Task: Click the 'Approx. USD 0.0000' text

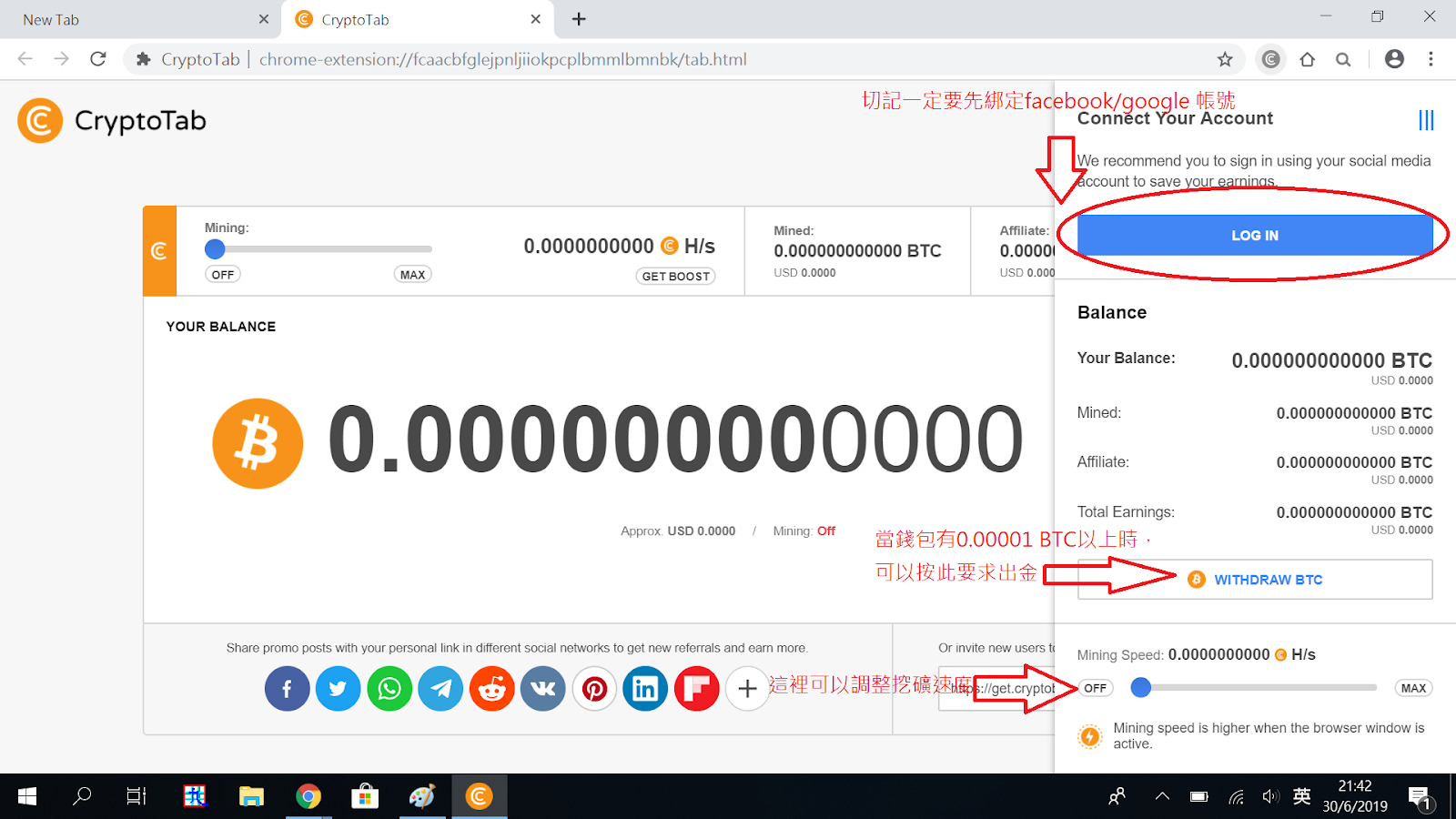Action: [678, 531]
